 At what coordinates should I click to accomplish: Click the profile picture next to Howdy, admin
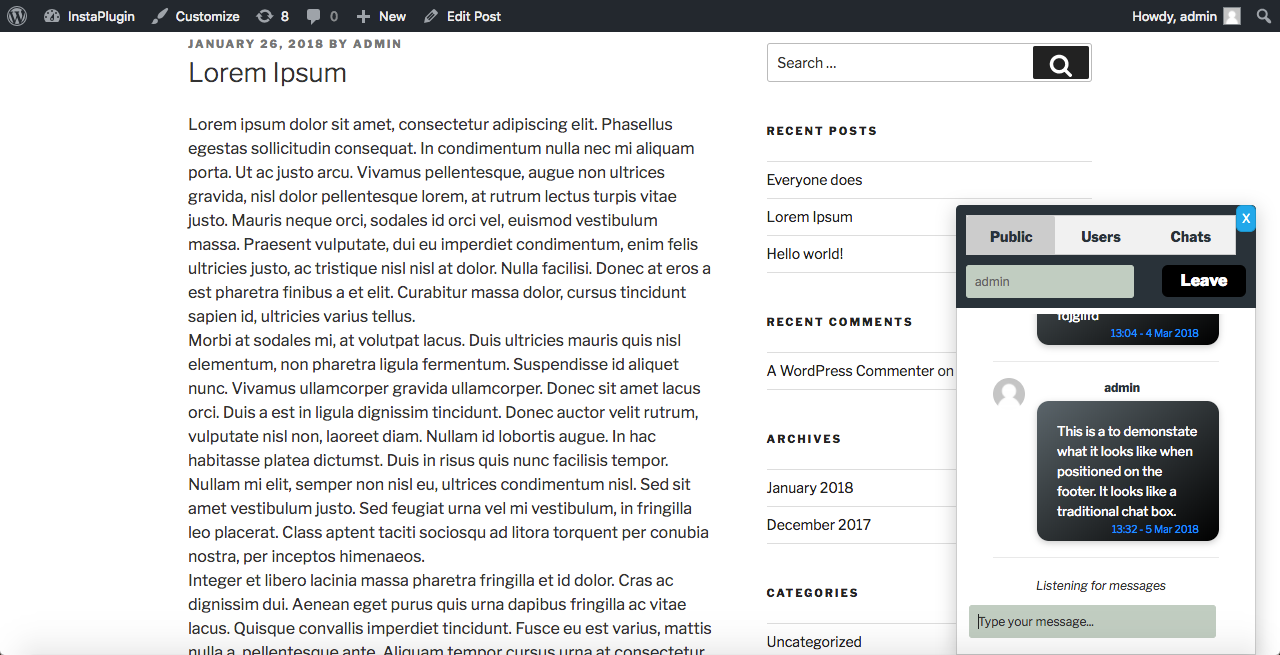point(1232,15)
